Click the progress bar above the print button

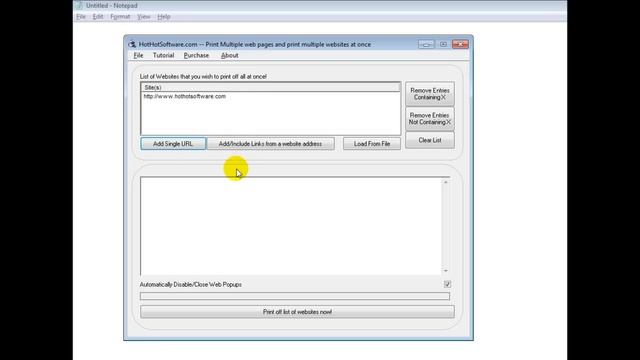pos(295,296)
